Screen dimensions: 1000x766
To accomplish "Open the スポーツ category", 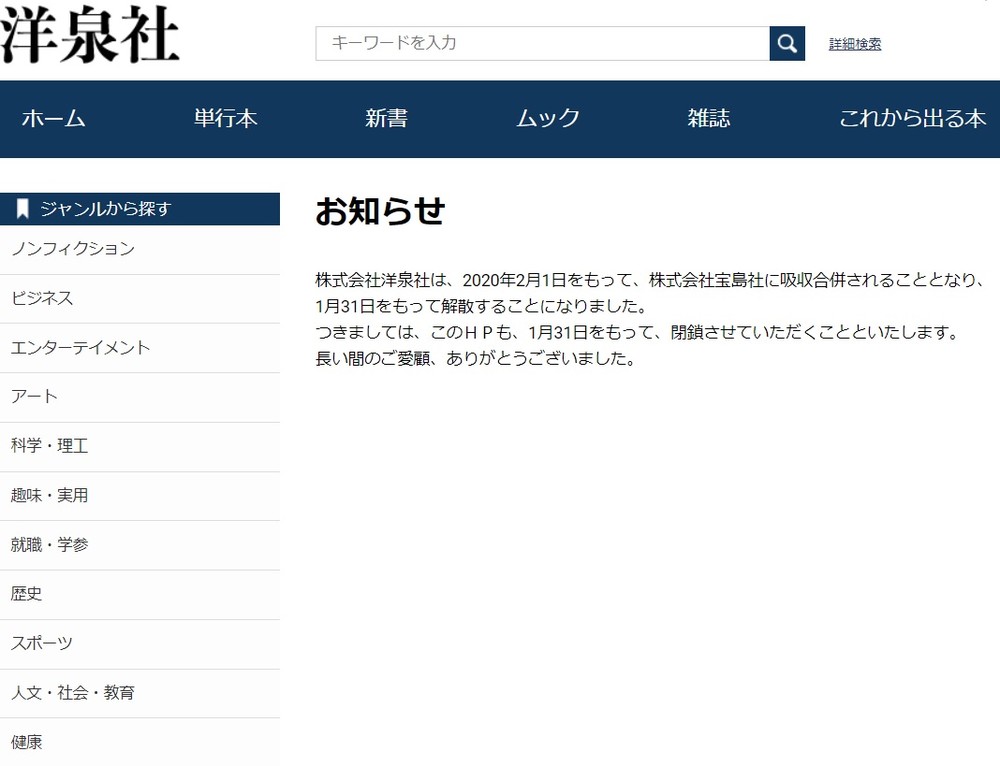I will point(40,644).
